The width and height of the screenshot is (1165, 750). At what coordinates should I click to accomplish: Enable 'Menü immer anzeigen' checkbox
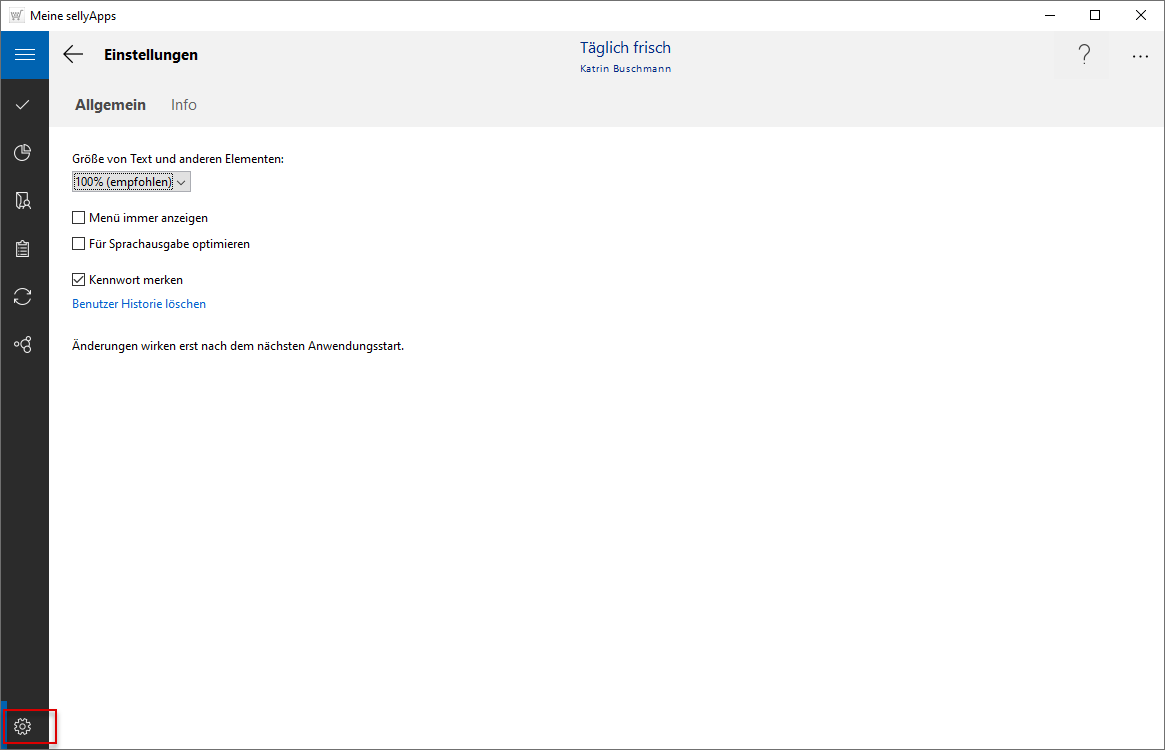point(79,218)
